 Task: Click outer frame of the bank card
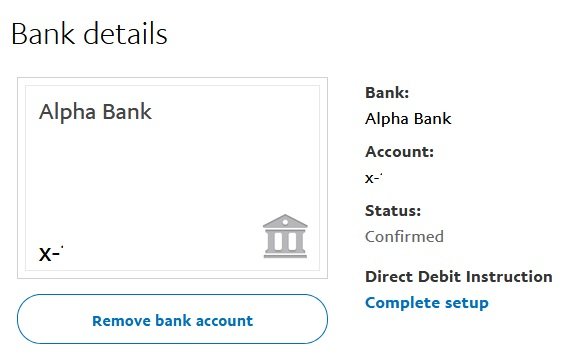pos(172,82)
